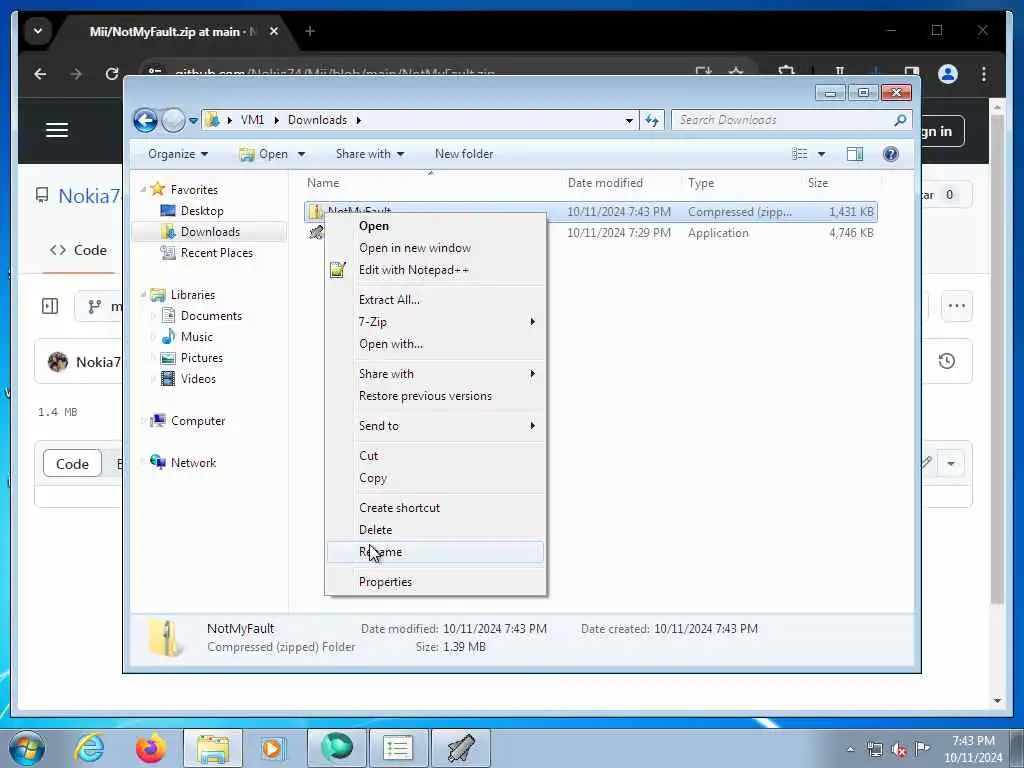
Task: Click the search magnifier icon in Explorer
Action: tap(900, 120)
